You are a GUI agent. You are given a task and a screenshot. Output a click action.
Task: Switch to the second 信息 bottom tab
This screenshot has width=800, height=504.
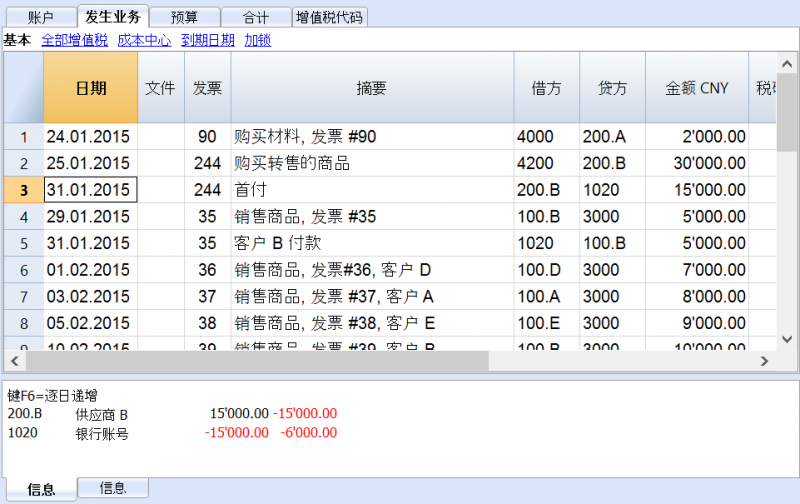click(113, 488)
